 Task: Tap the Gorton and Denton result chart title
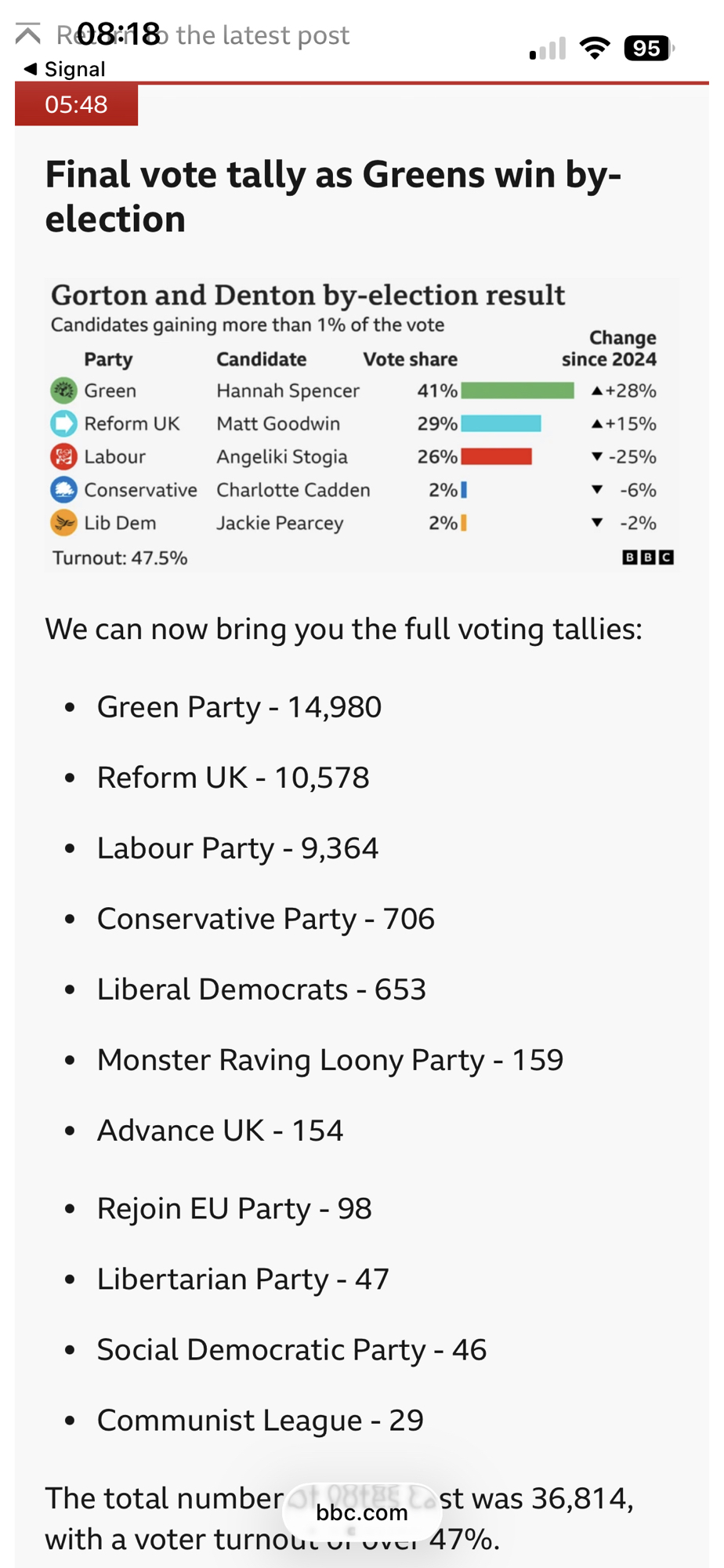[308, 296]
